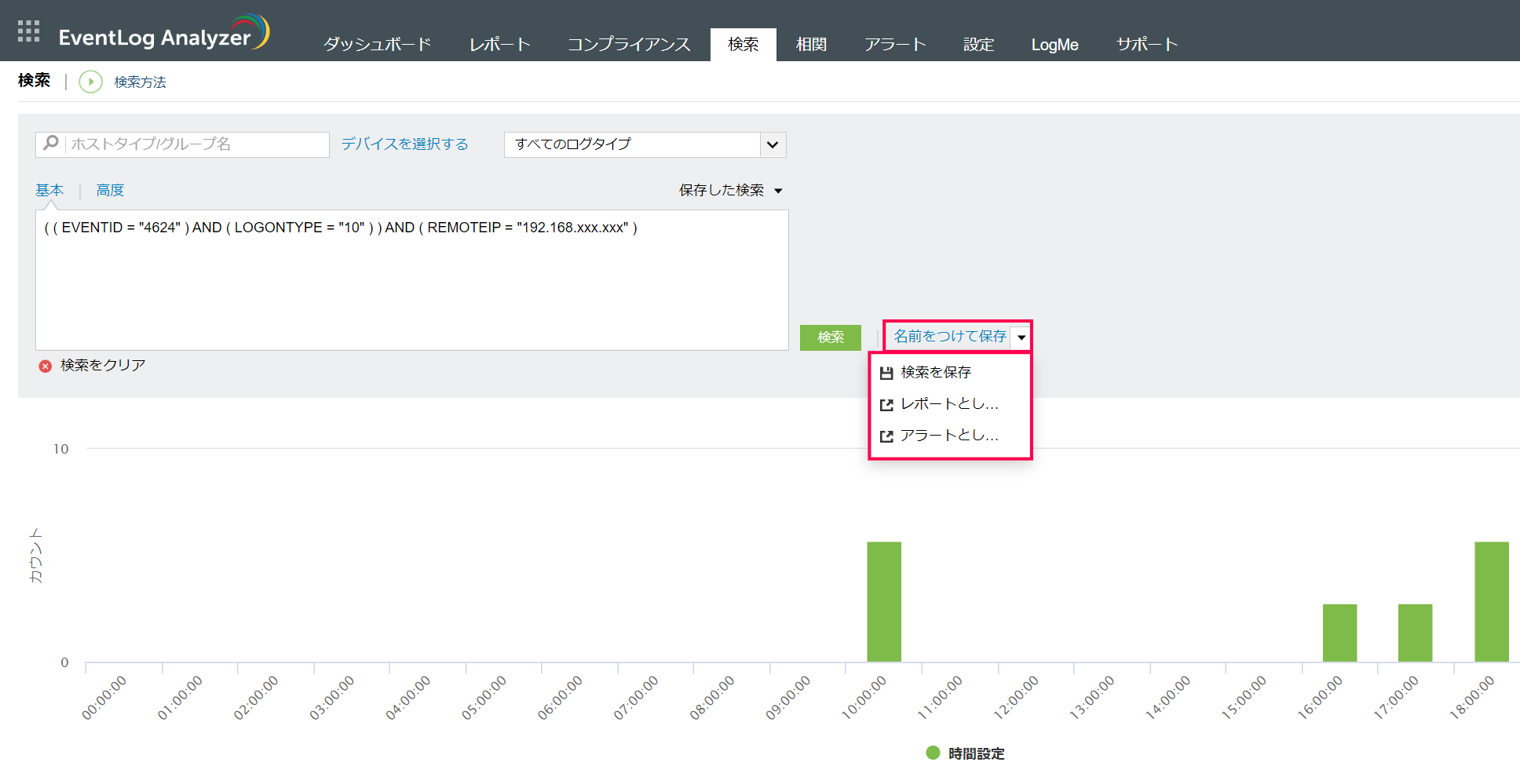
Task: Select 検索を保存 from the save menu
Action: (935, 372)
